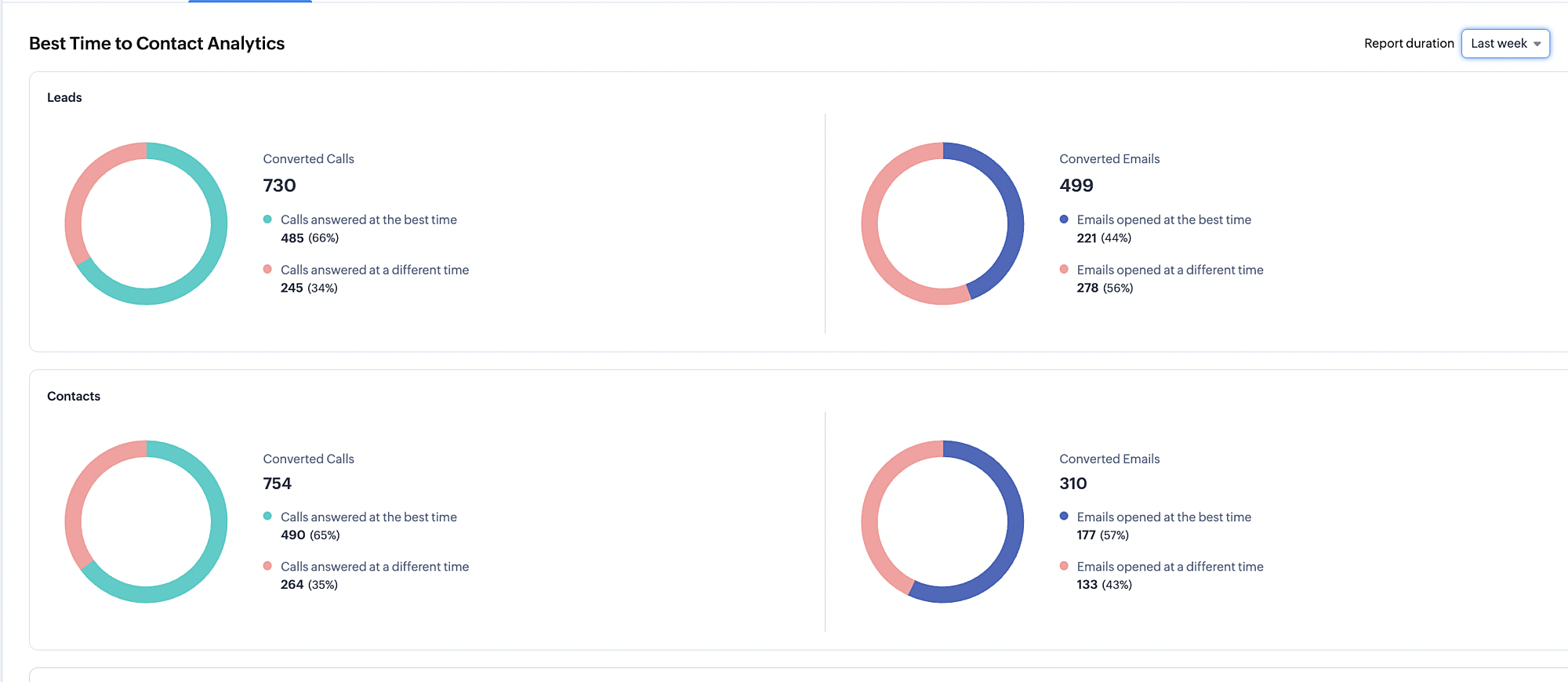The image size is (1568, 682).
Task: Click the teal legend dot under Leads calls
Action: (x=267, y=219)
